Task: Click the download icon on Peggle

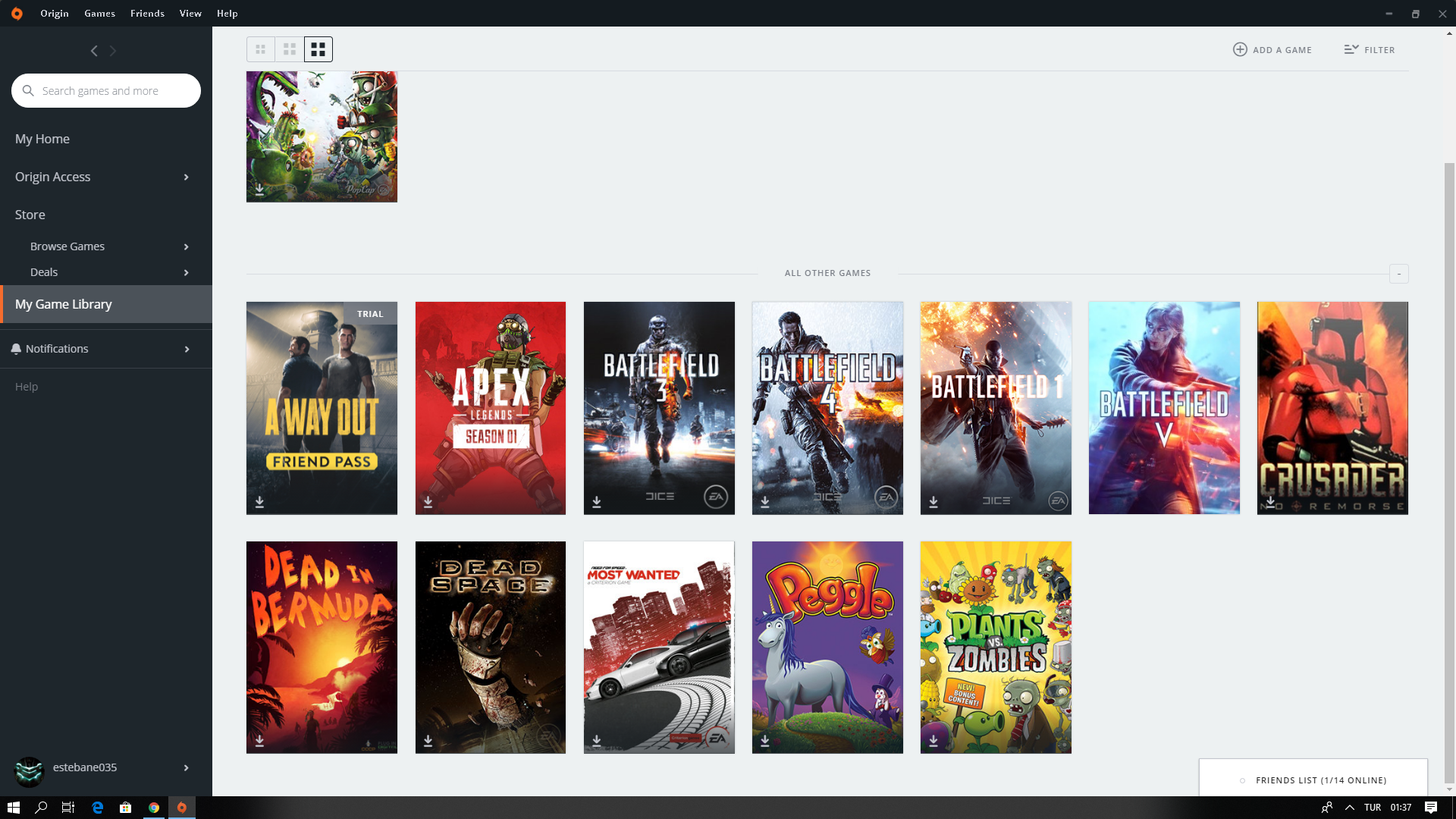Action: 765,740
